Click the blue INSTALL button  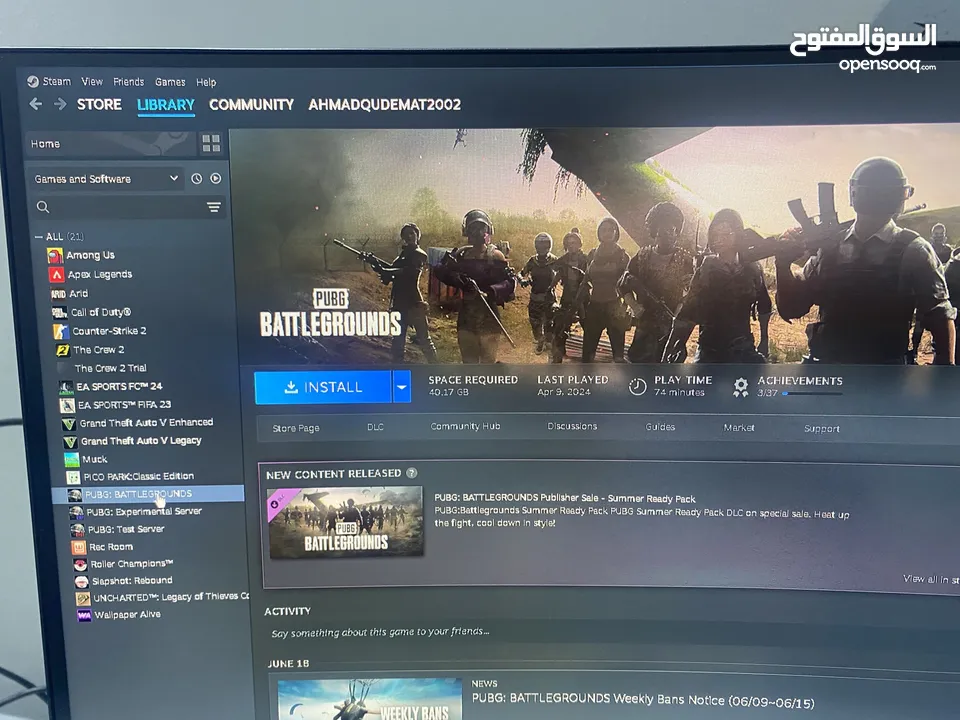tap(323, 387)
